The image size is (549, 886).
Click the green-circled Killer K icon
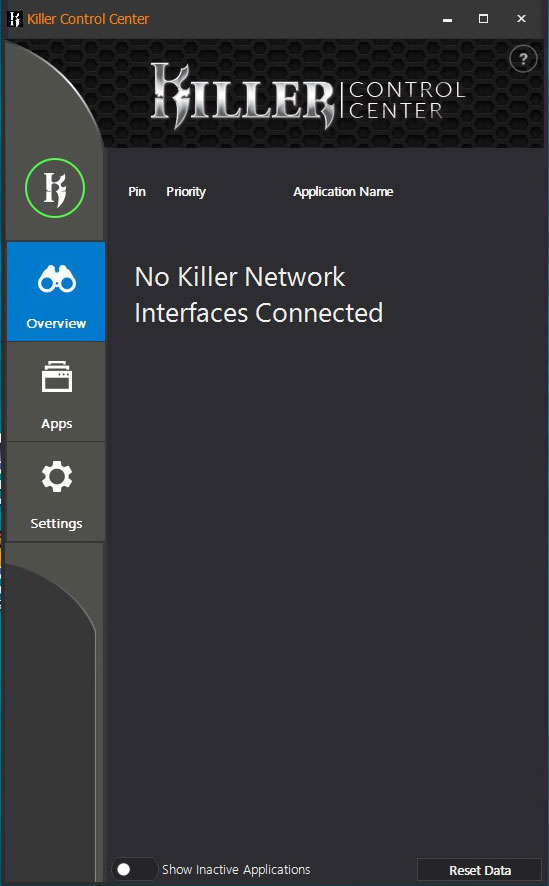(55, 188)
